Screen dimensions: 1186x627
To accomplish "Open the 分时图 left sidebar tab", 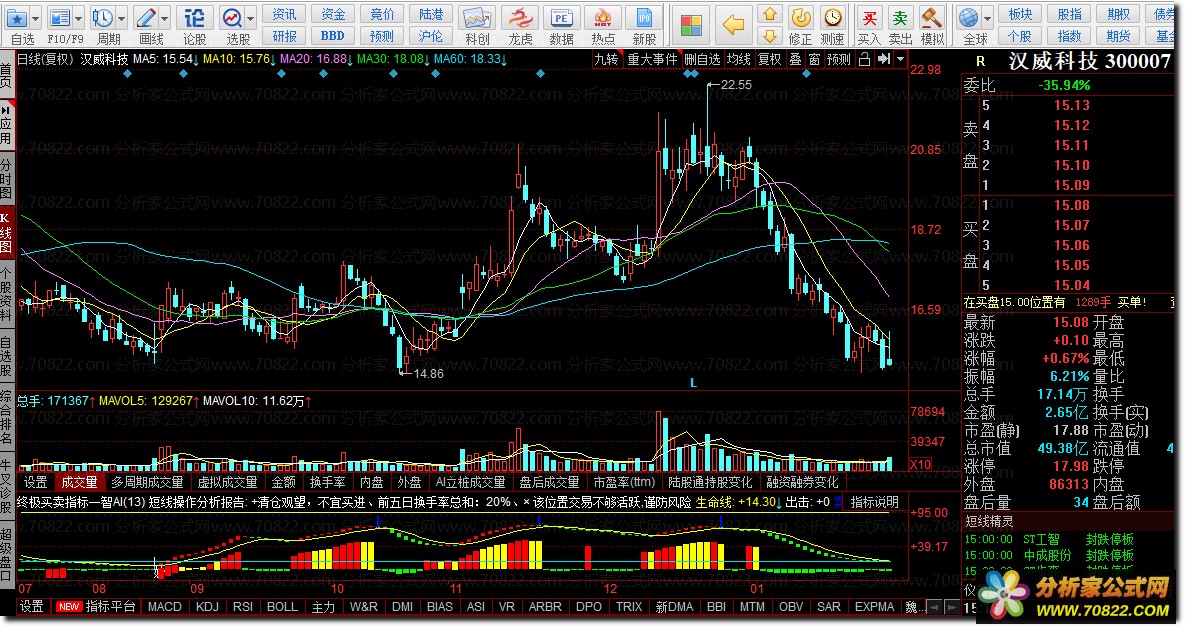I will point(6,179).
